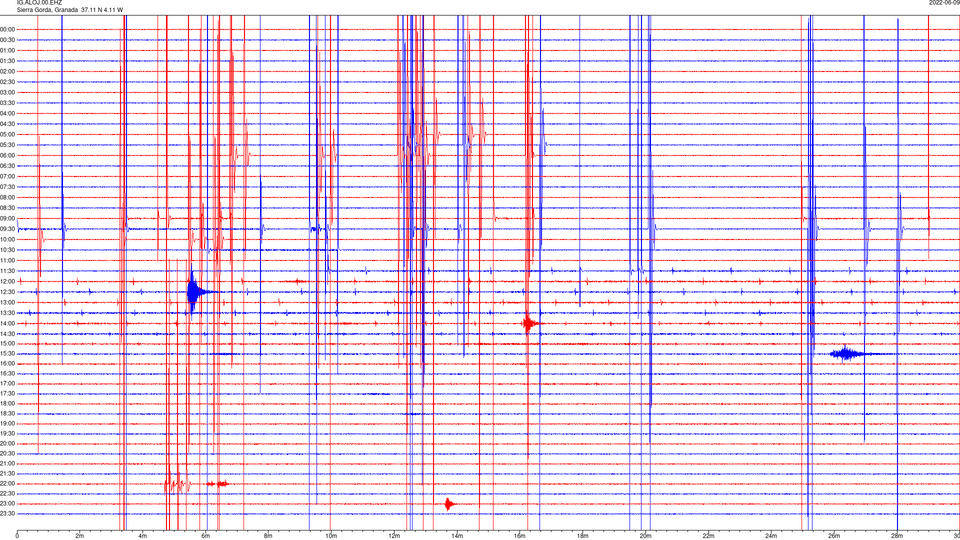960x540 pixels.
Task: Select the 22:00 time row label
Action: [8, 484]
